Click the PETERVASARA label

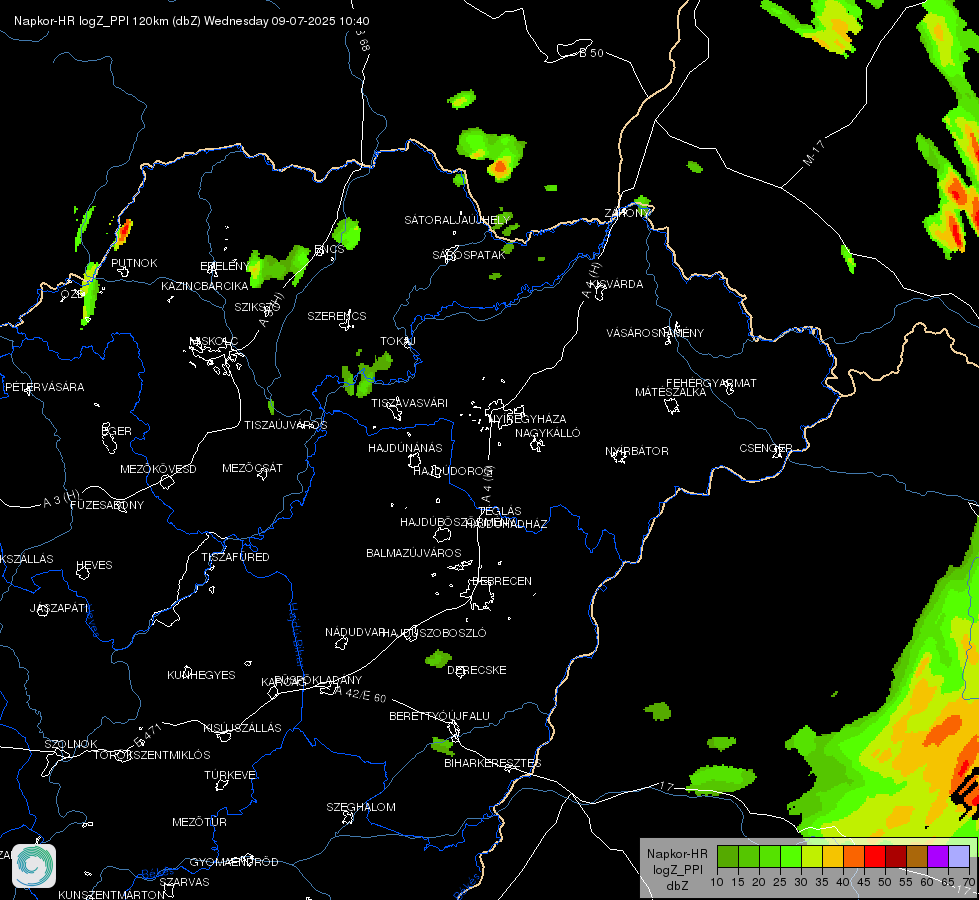44,387
